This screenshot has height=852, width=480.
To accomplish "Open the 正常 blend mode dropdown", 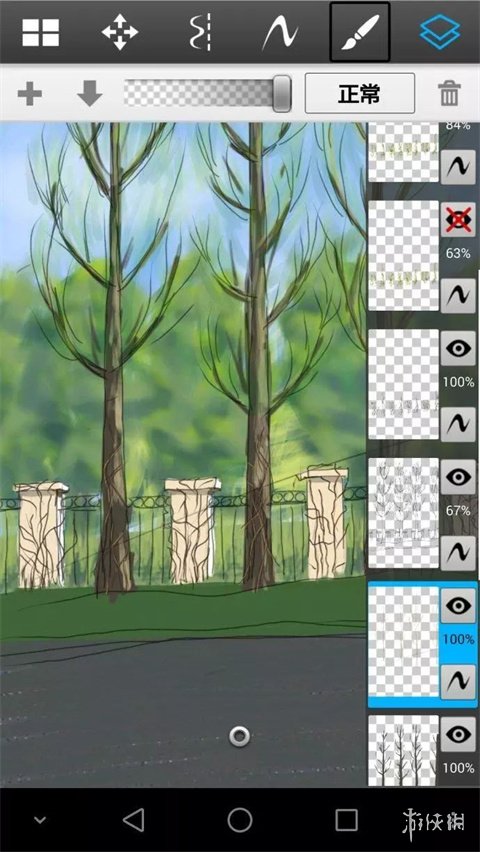I will (359, 93).
